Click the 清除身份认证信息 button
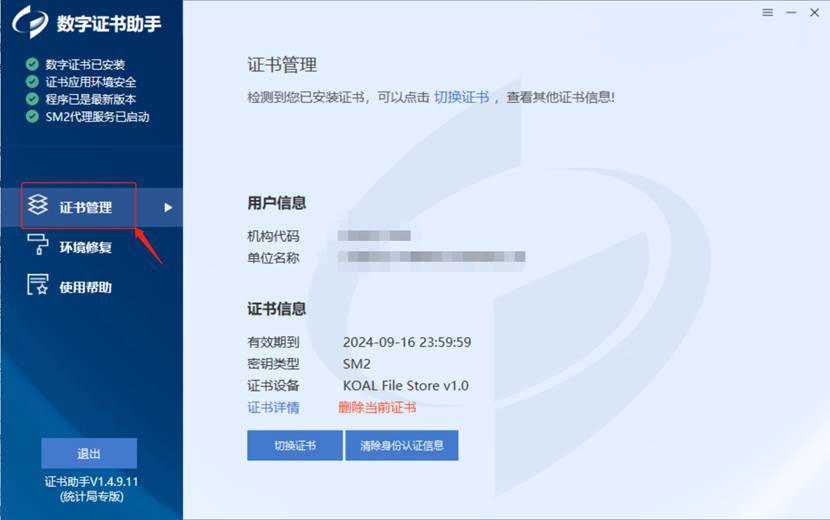This screenshot has width=830, height=520. pos(402,445)
